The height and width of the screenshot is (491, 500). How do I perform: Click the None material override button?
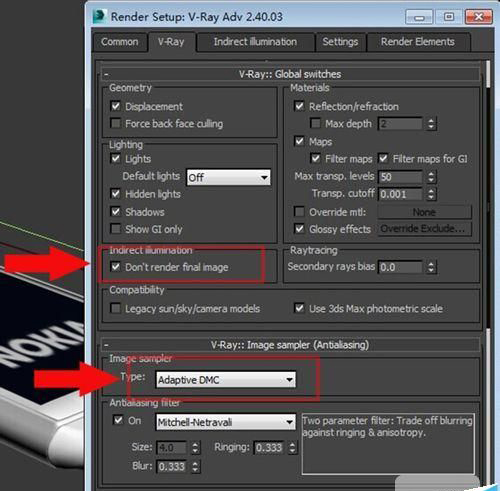click(424, 212)
